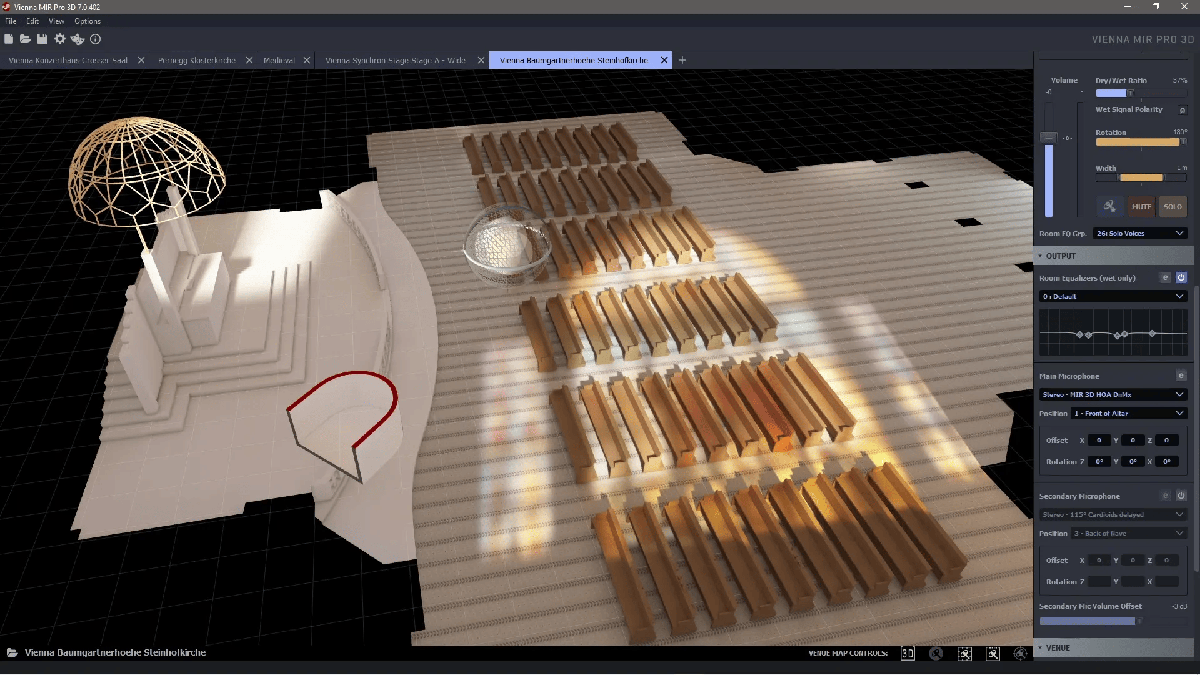Toggle the 3D venue map view icon
1200x675 pixels.
click(908, 653)
